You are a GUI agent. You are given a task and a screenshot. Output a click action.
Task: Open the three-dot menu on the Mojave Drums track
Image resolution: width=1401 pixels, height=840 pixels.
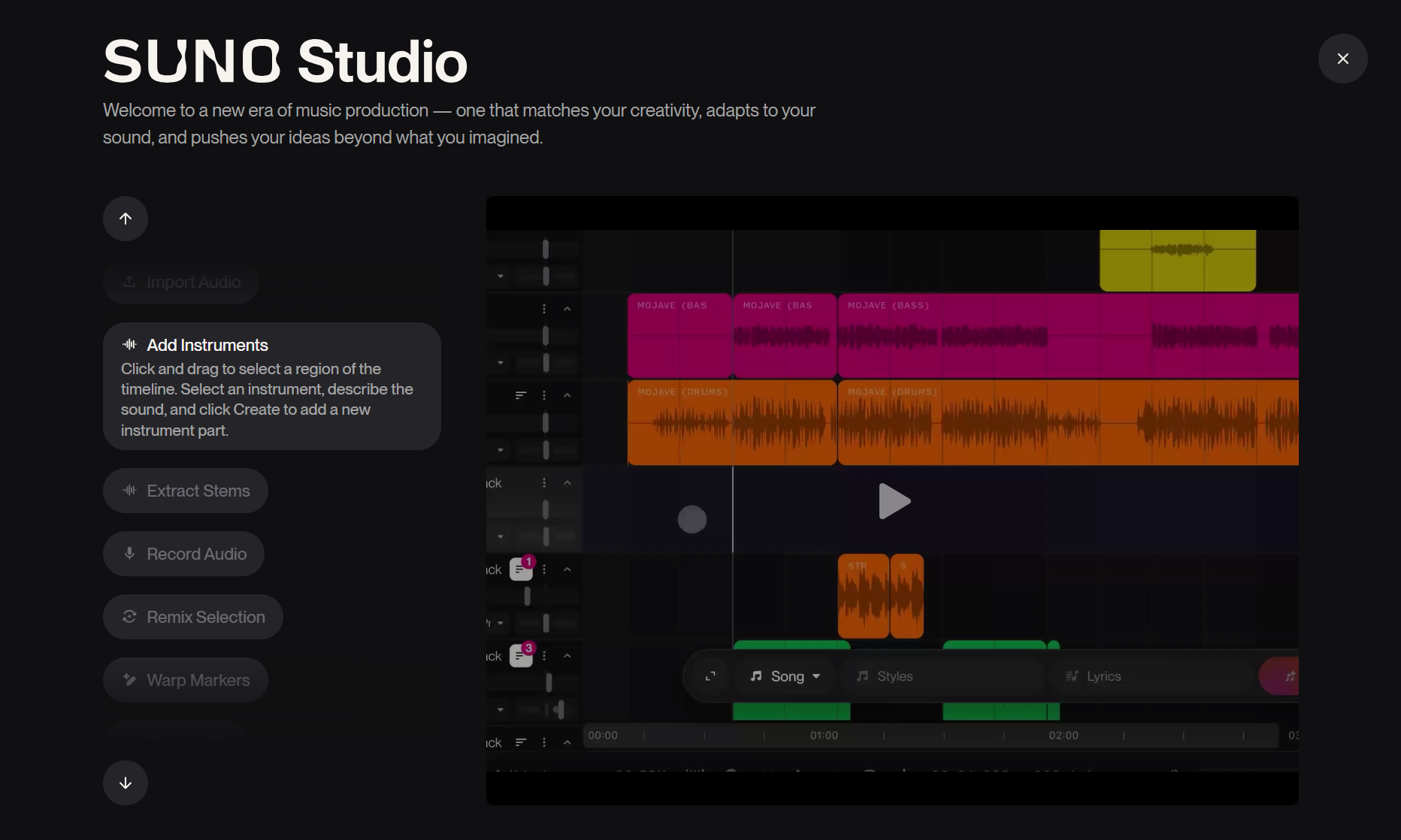(545, 395)
